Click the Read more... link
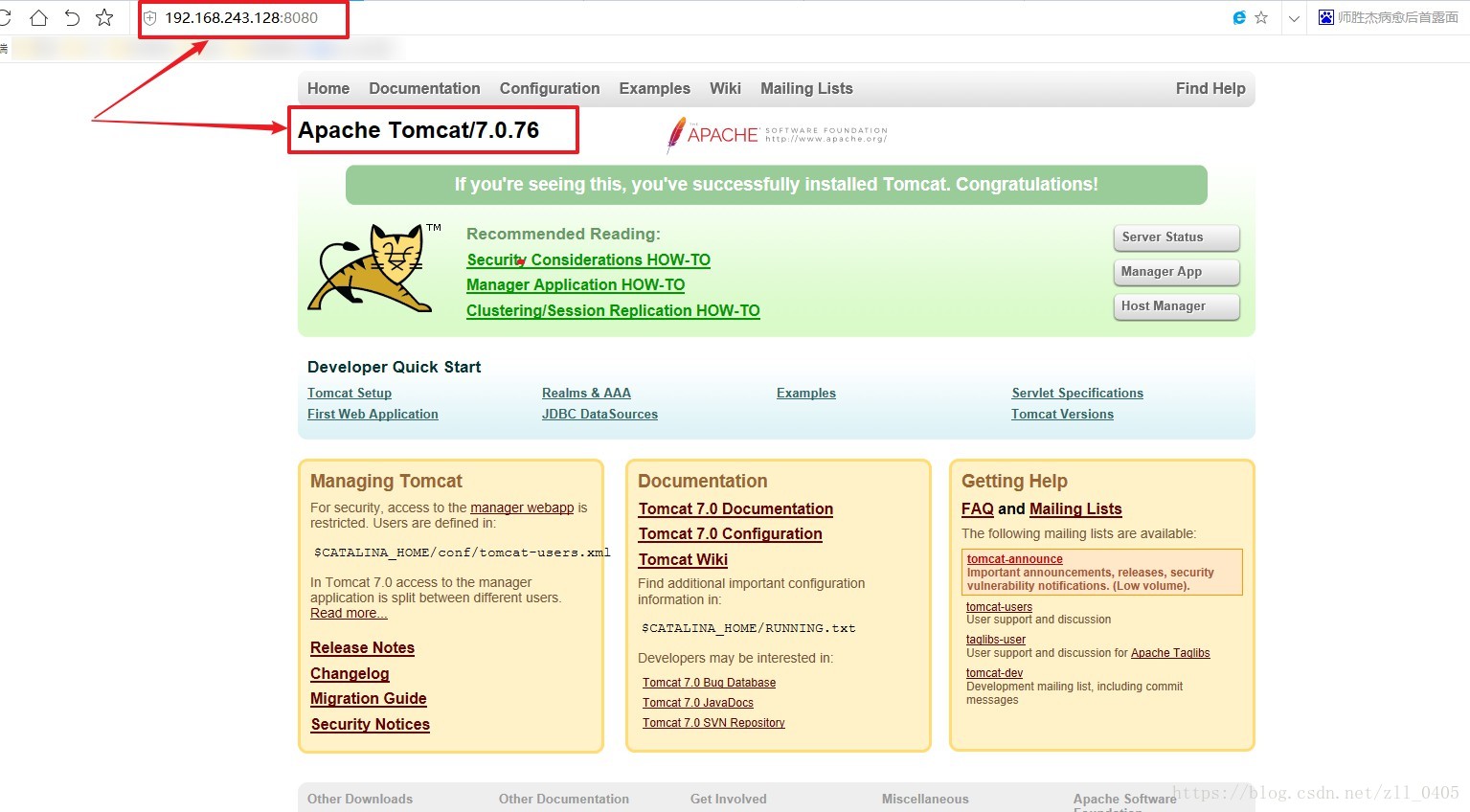 point(349,613)
